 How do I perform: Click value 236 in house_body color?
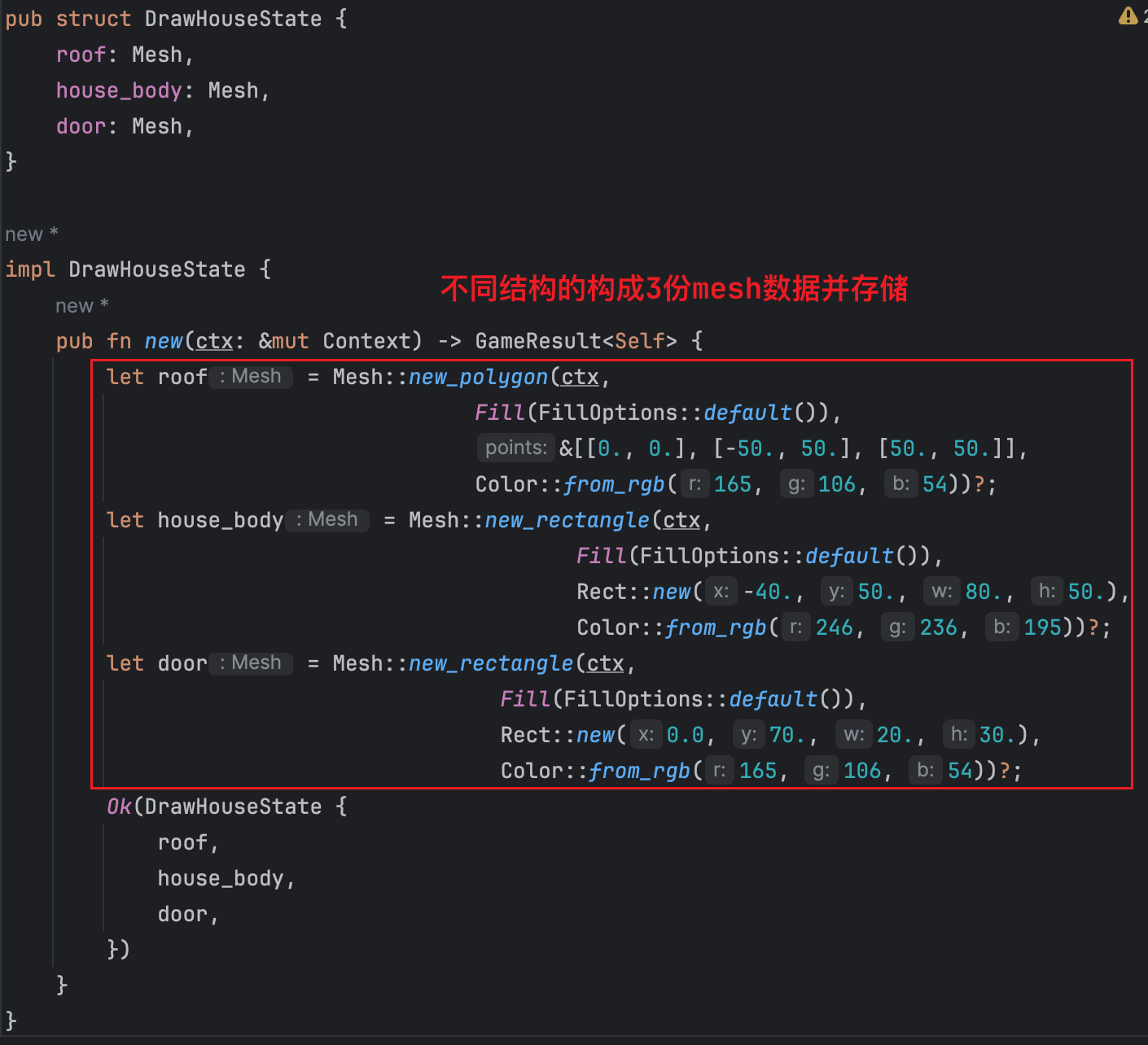point(939,627)
